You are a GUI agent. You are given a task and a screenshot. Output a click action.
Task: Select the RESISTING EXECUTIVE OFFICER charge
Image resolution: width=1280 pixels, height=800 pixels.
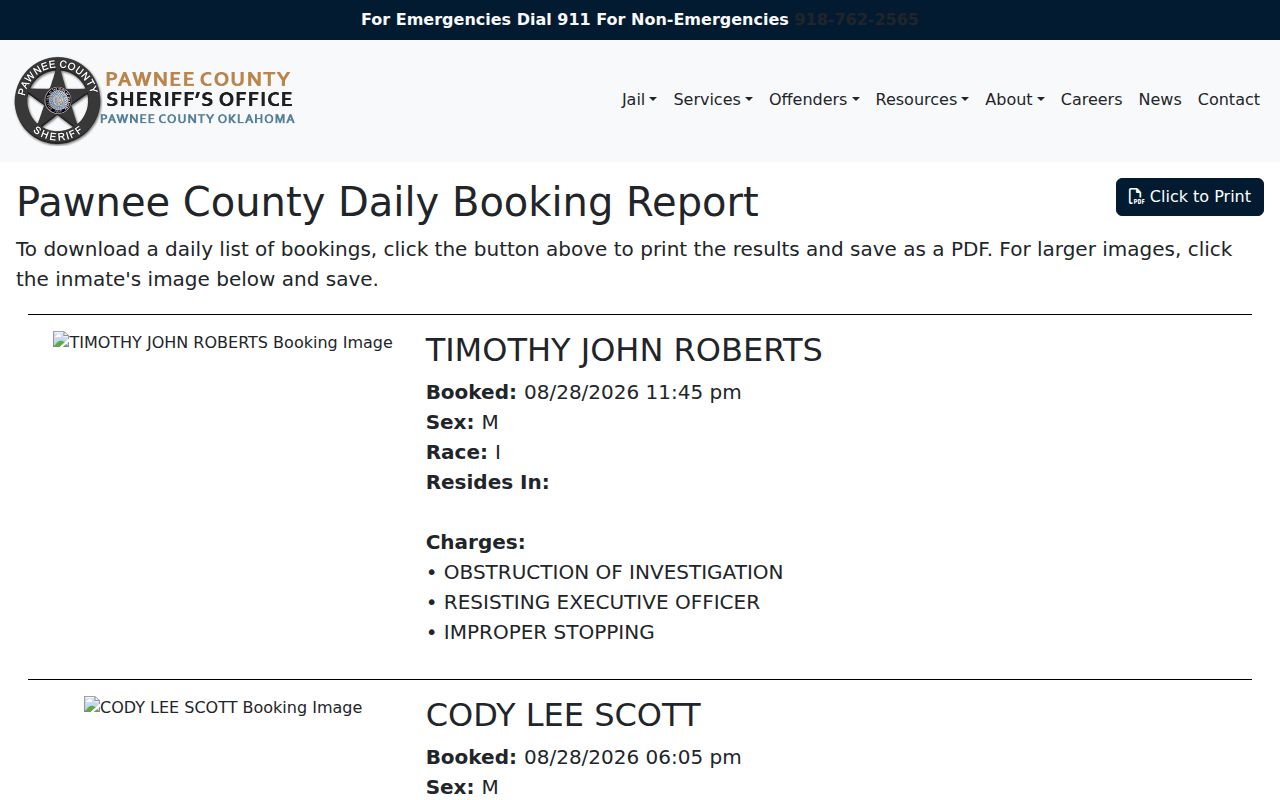click(602, 602)
